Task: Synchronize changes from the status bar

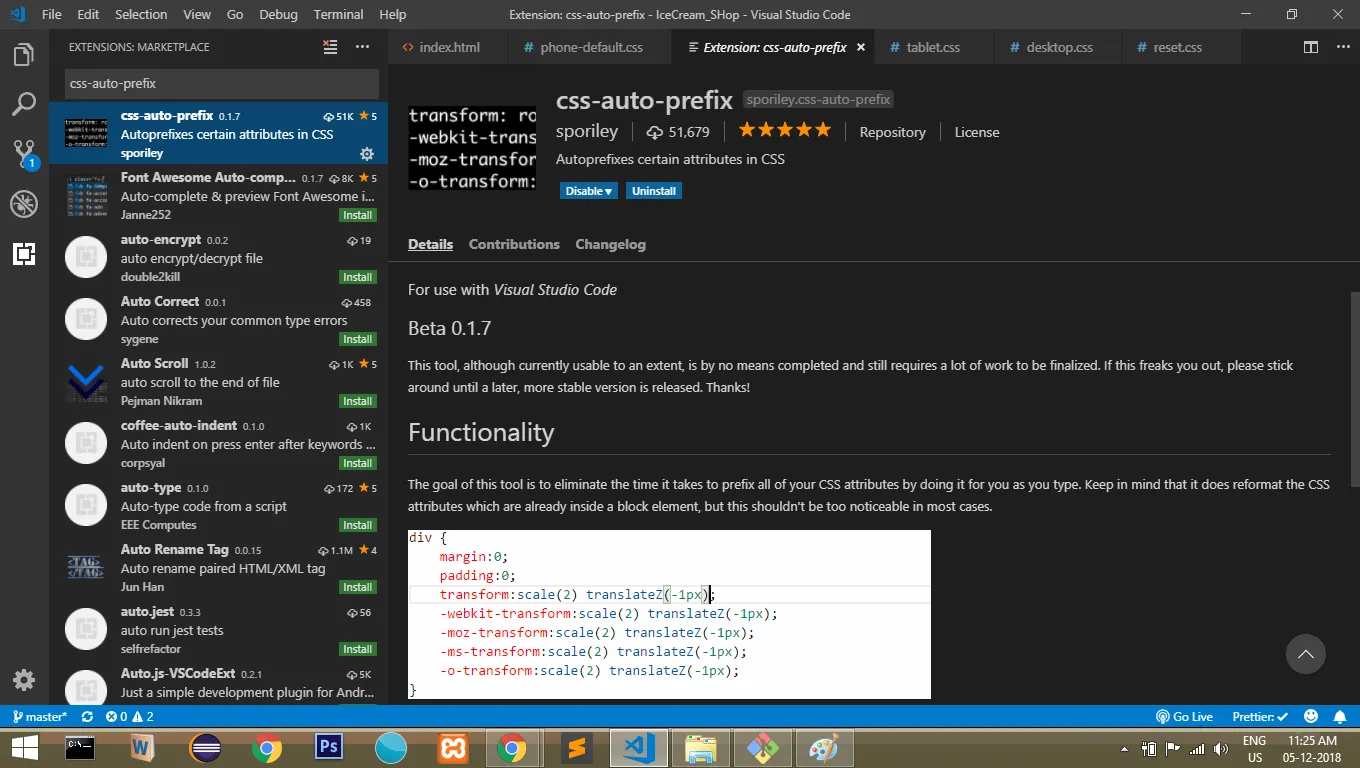Action: pyautogui.click(x=87, y=717)
